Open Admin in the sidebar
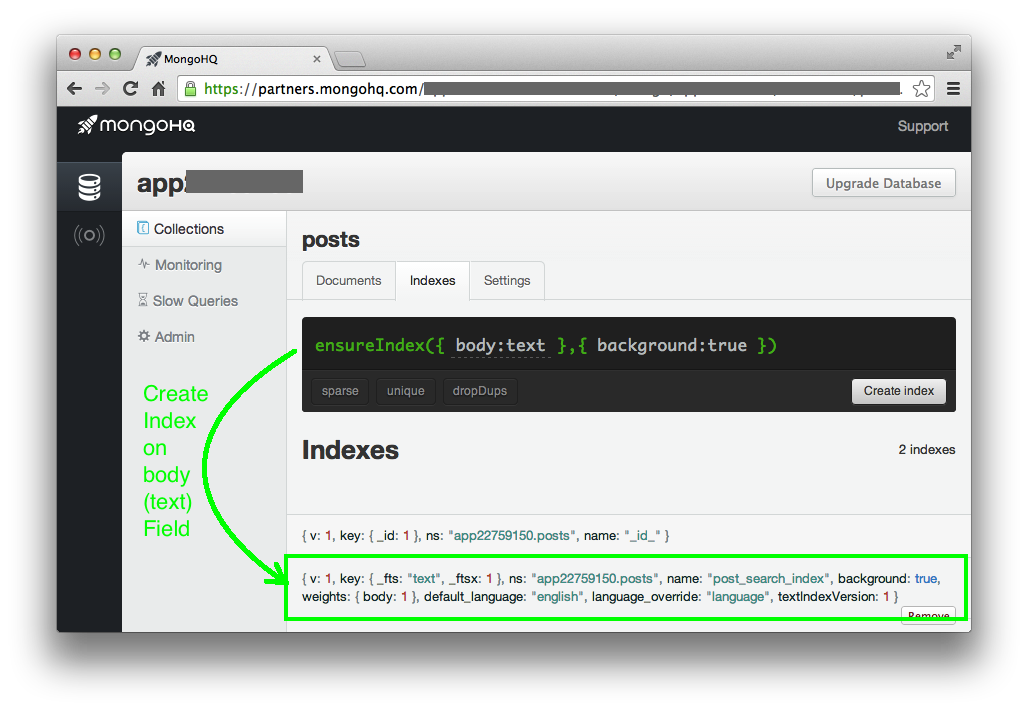Image resolution: width=1028 pixels, height=711 pixels. click(204, 337)
